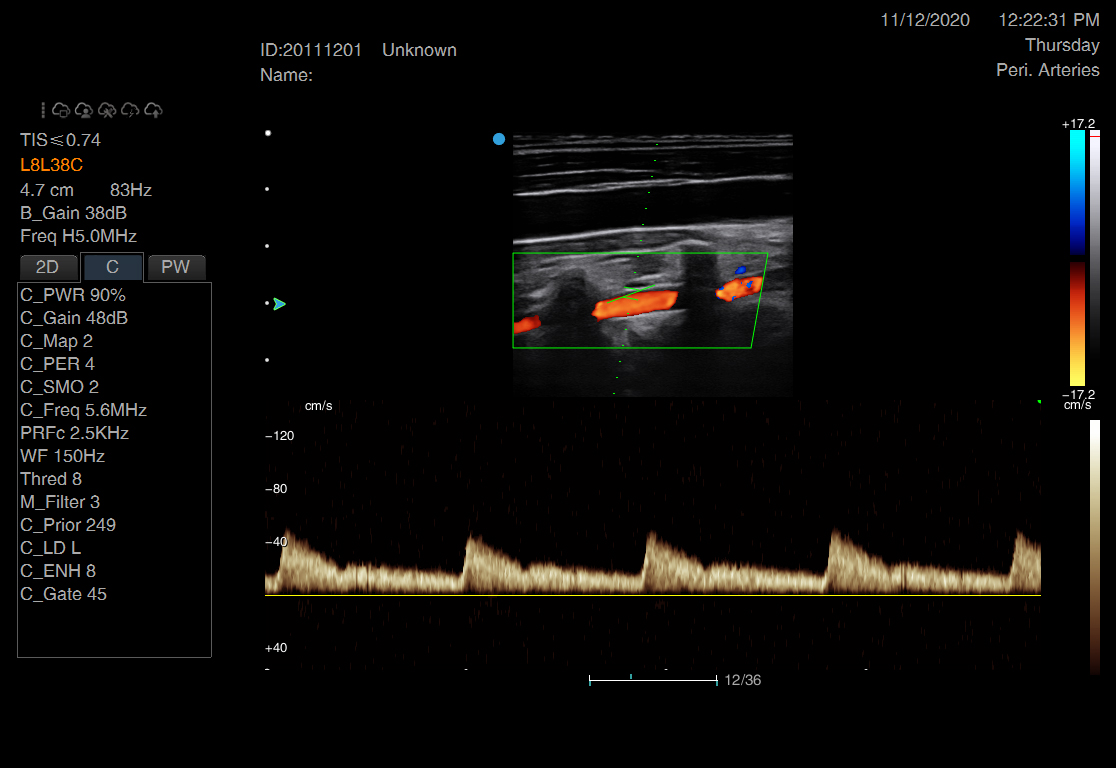This screenshot has height=768, width=1116.
Task: Click the cloud upload icon
Action: pos(154,110)
